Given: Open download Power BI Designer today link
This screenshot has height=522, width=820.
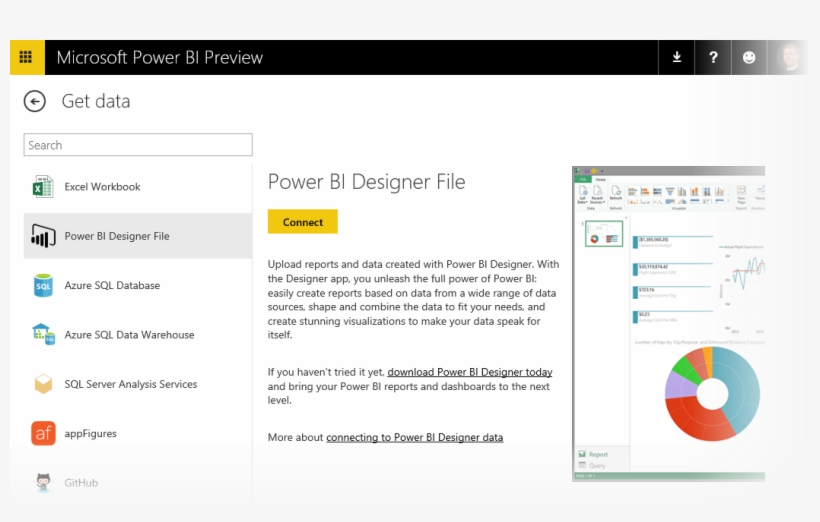Looking at the screenshot, I should 470,372.
